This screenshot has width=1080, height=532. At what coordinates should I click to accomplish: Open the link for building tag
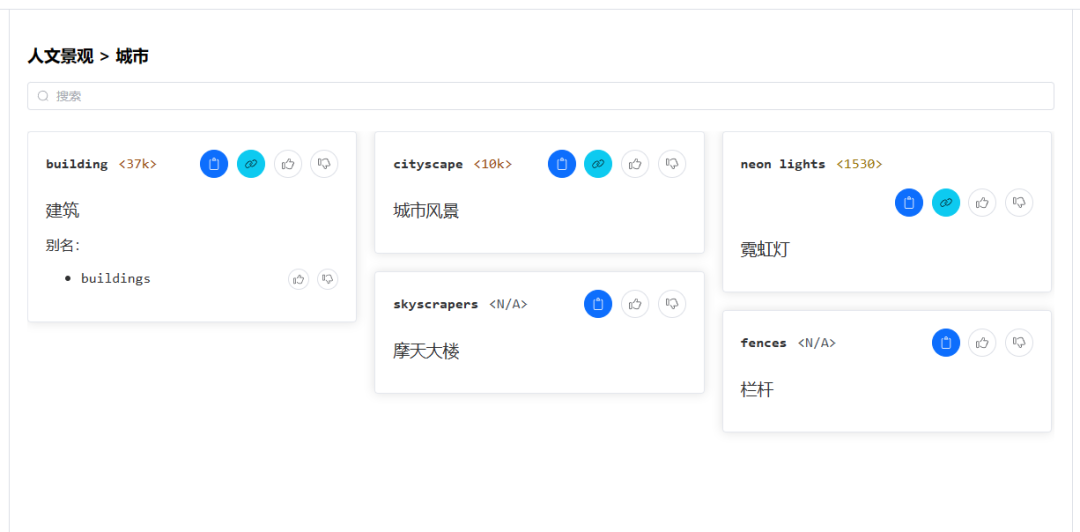(x=251, y=164)
